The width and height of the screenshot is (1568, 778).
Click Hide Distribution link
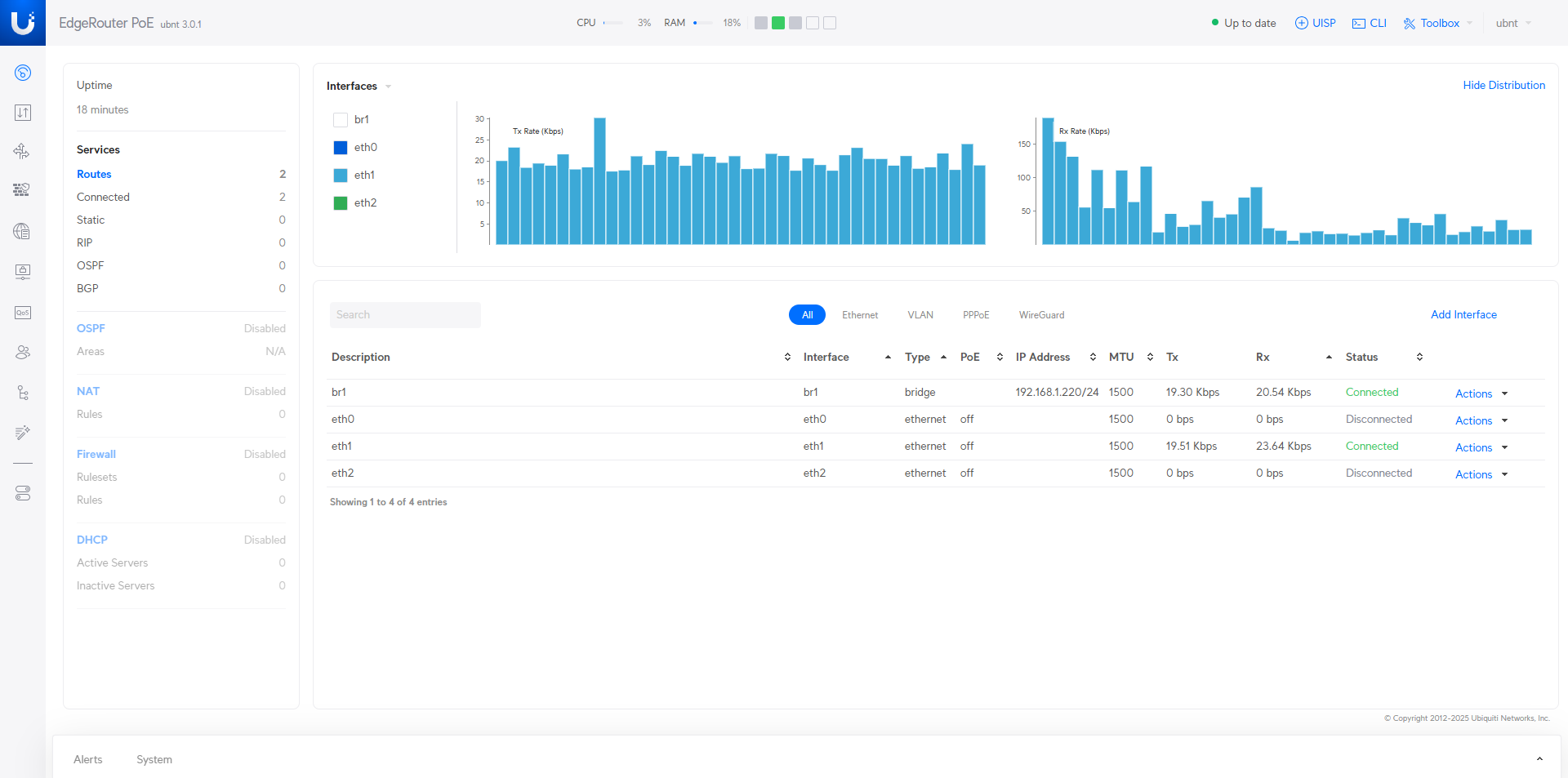point(1503,85)
